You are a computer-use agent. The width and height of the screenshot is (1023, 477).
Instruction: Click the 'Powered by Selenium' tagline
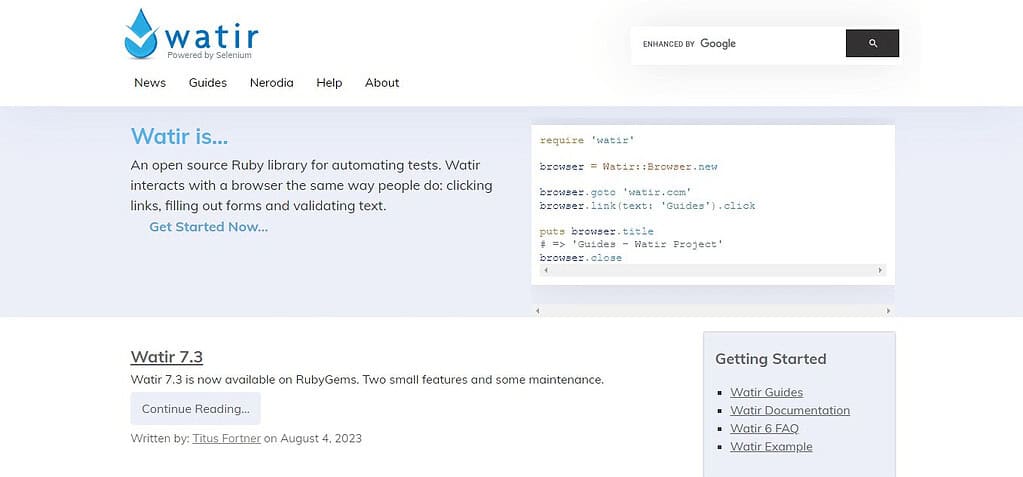[x=209, y=55]
